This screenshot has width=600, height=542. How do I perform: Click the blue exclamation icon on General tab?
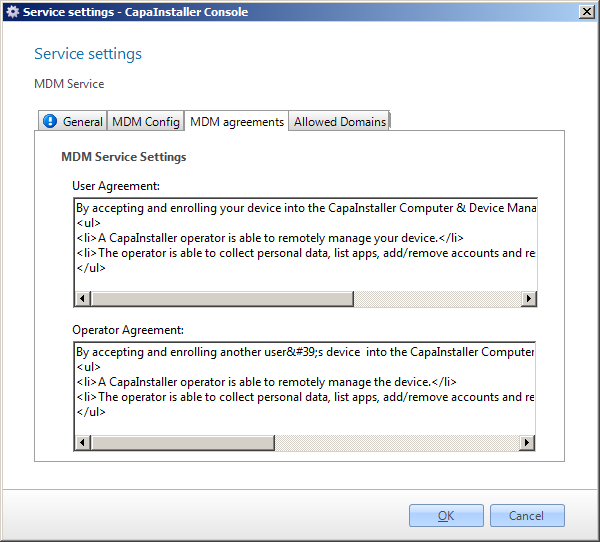point(50,121)
